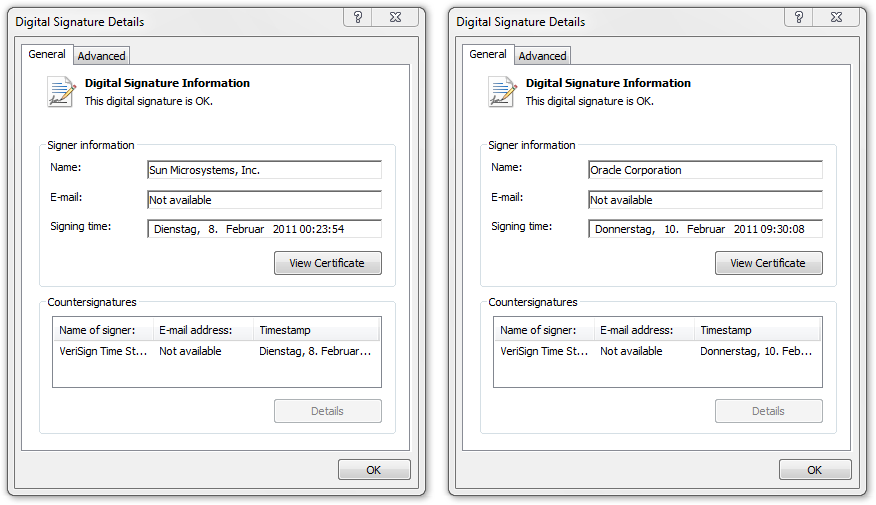Click the help question mark in the Oracle Corporation dialog

point(799,17)
